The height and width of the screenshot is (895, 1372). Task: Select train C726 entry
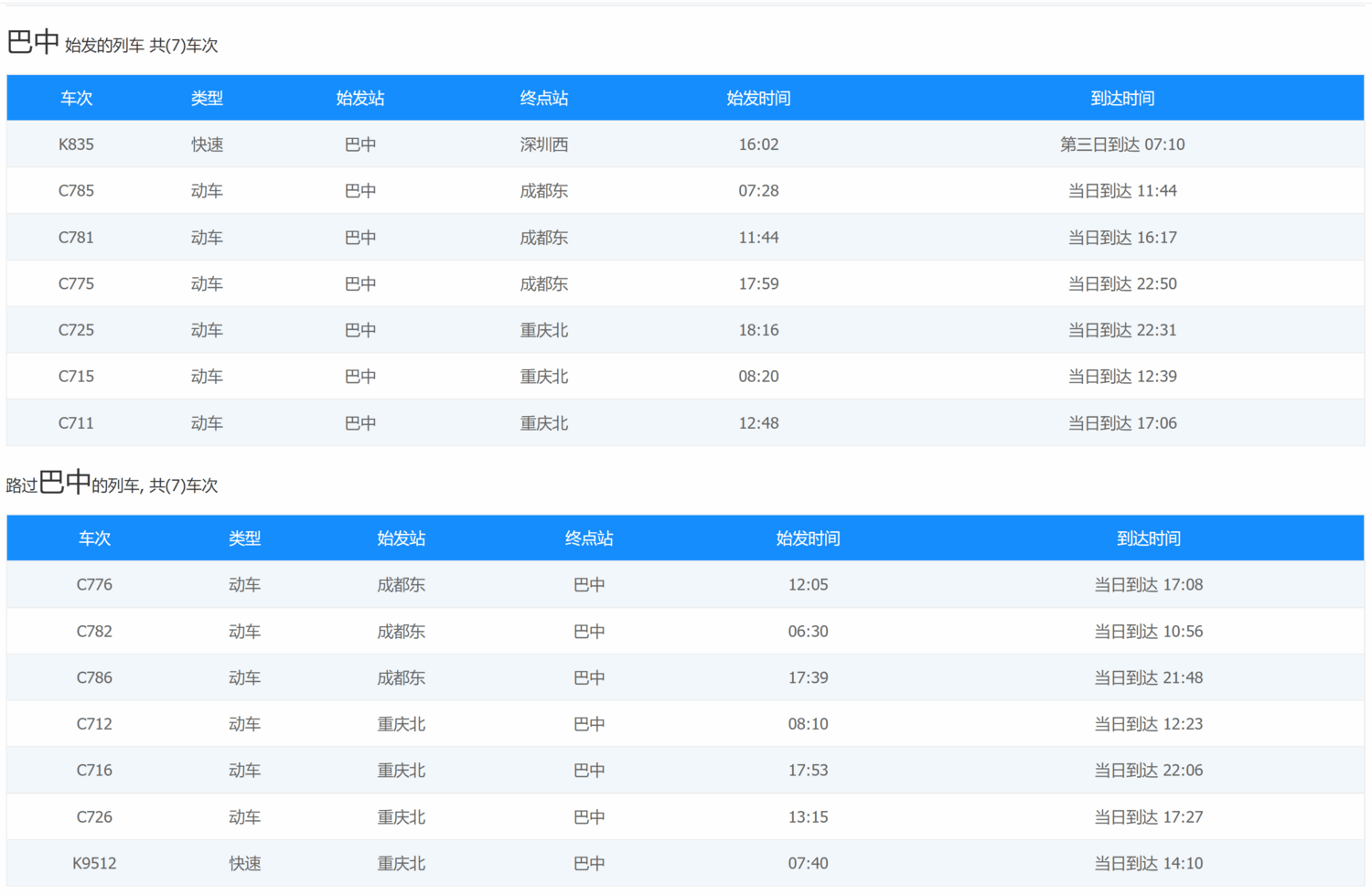pos(94,817)
